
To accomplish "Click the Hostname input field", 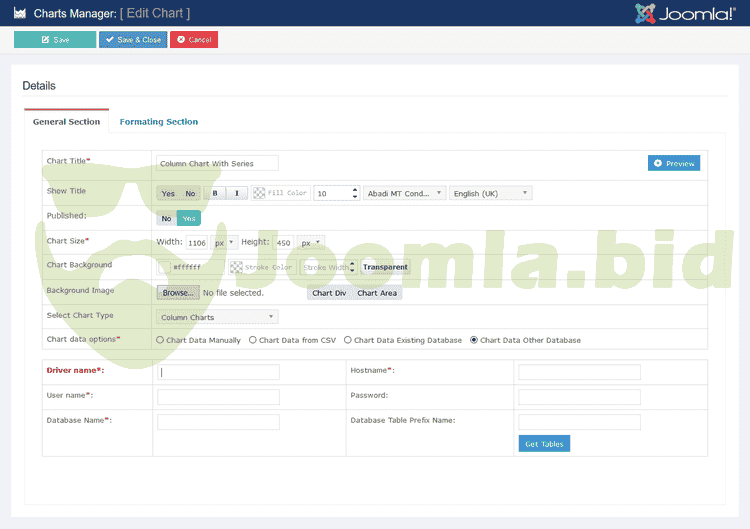I will [579, 372].
